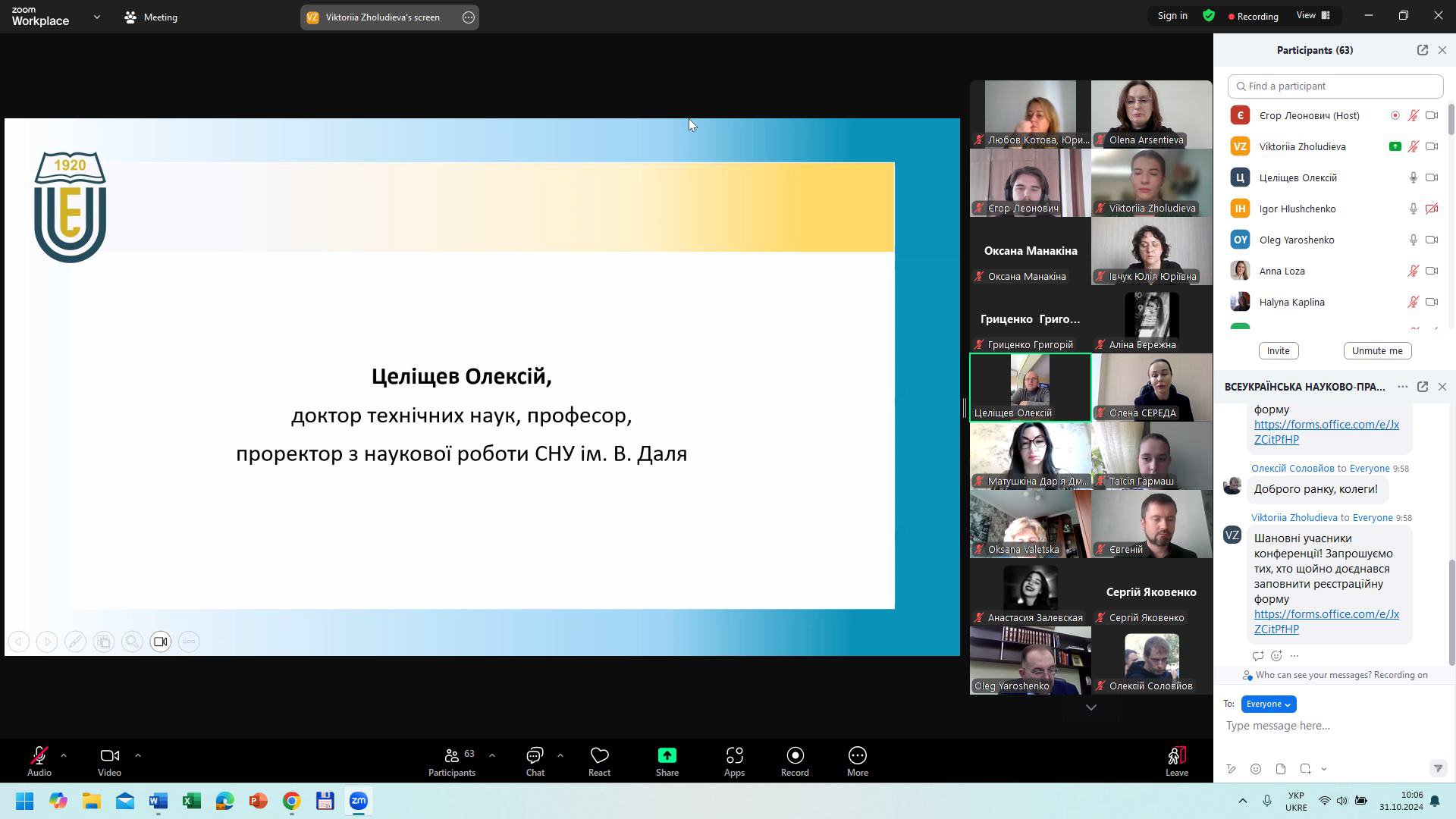Image resolution: width=1456 pixels, height=819 pixels.
Task: Expand participants options arrow
Action: 492,755
